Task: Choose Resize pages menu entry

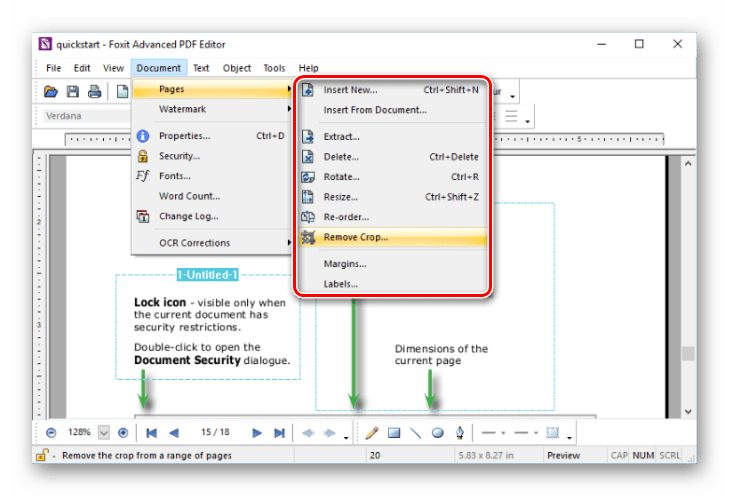Action: click(x=392, y=197)
